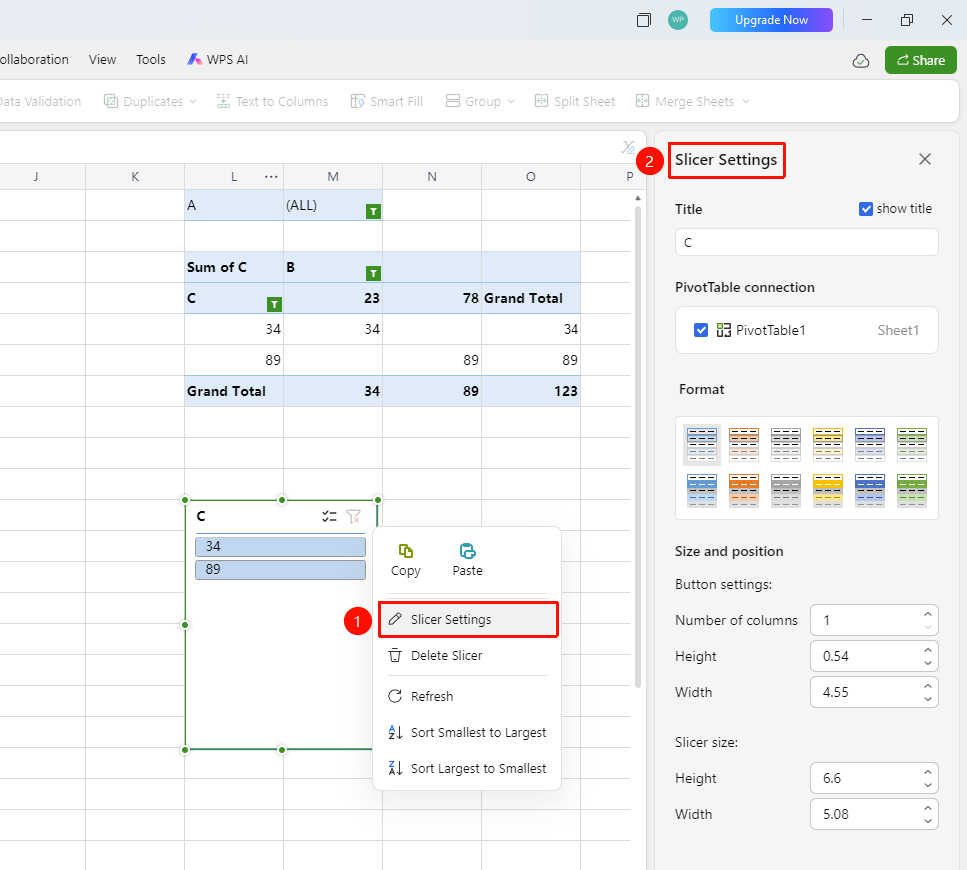Decrease Button settings Height with the down arrow
Screen dimensions: 967x870
(928, 663)
